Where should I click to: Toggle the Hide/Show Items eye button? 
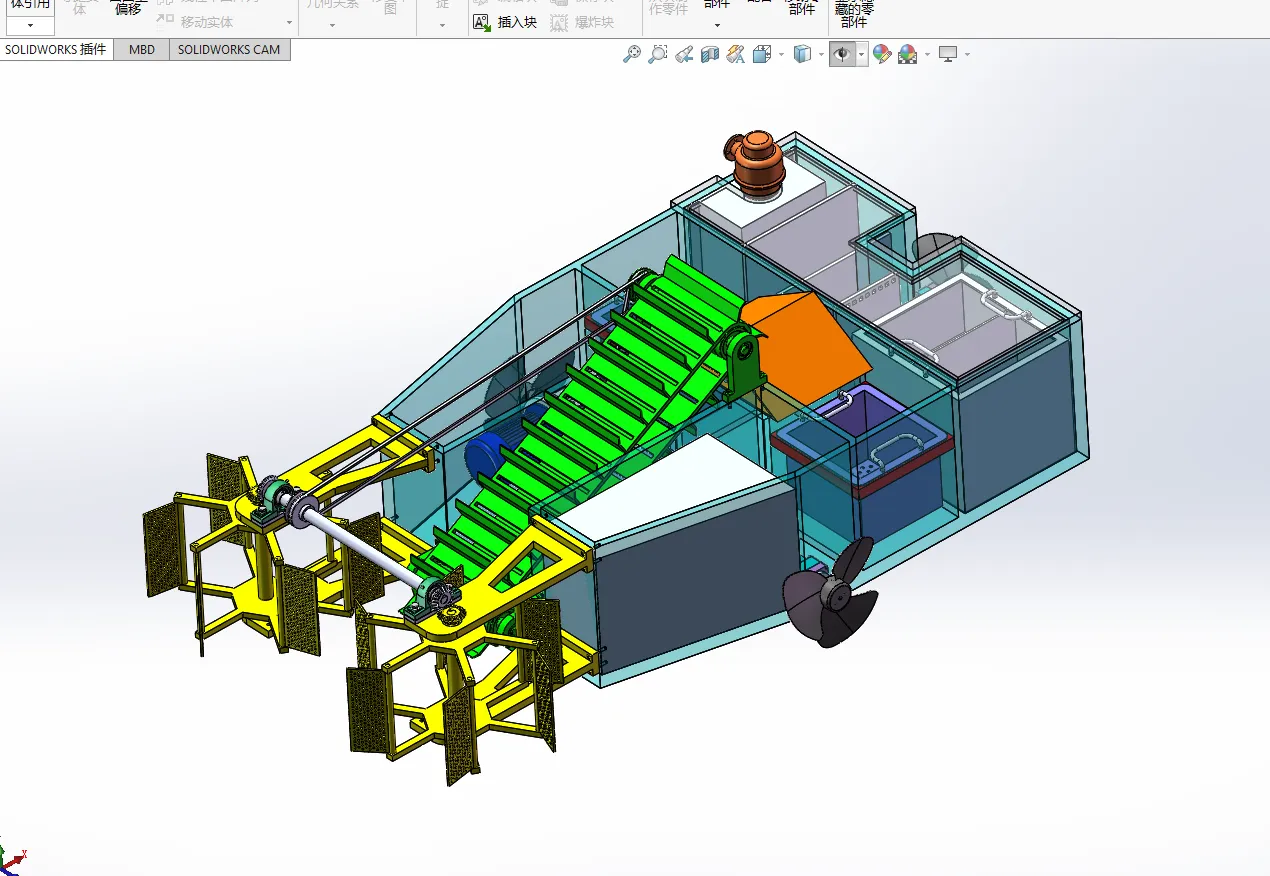[842, 54]
